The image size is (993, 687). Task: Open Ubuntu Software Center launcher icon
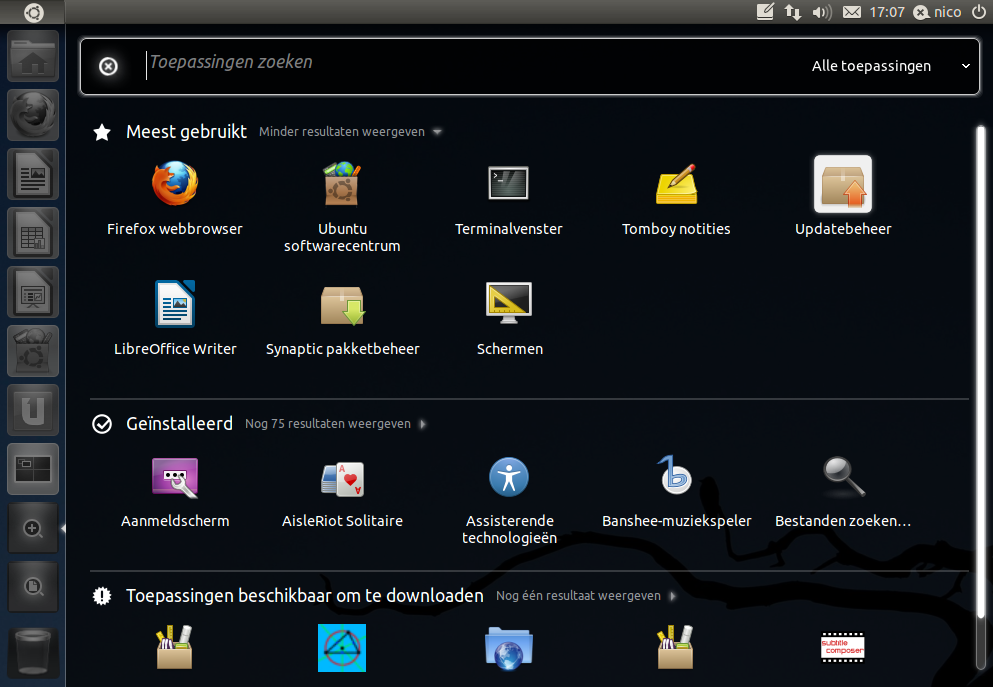33,351
